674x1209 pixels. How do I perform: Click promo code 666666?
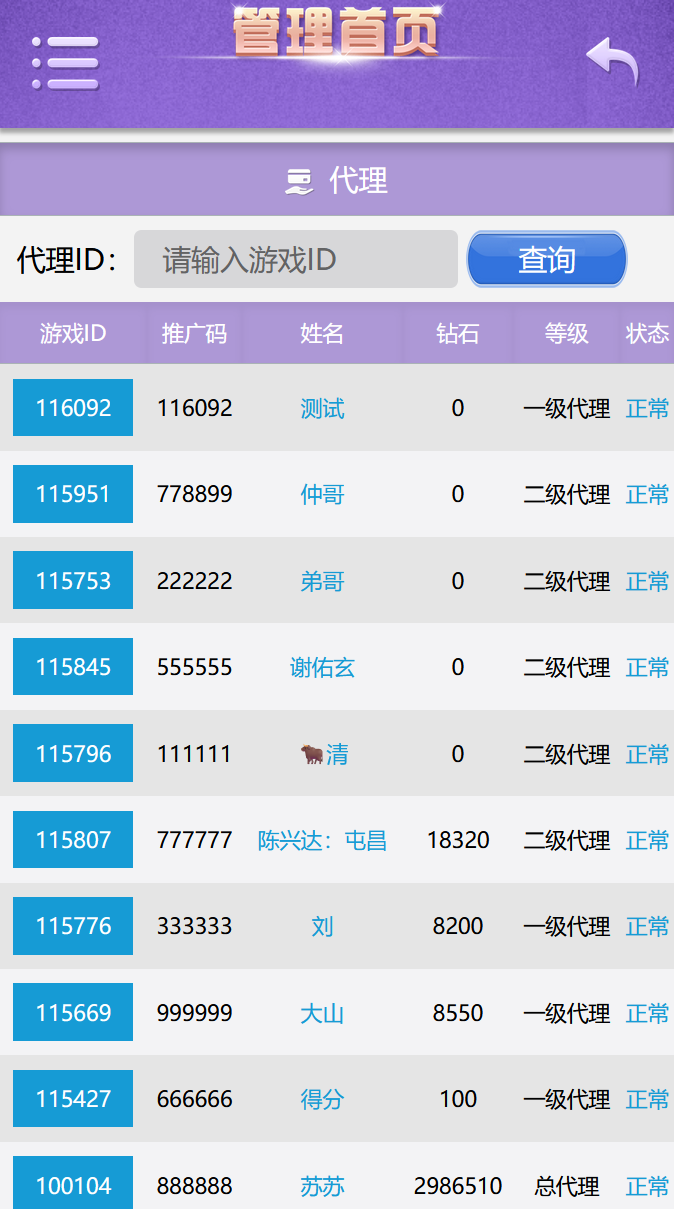[x=194, y=1099]
